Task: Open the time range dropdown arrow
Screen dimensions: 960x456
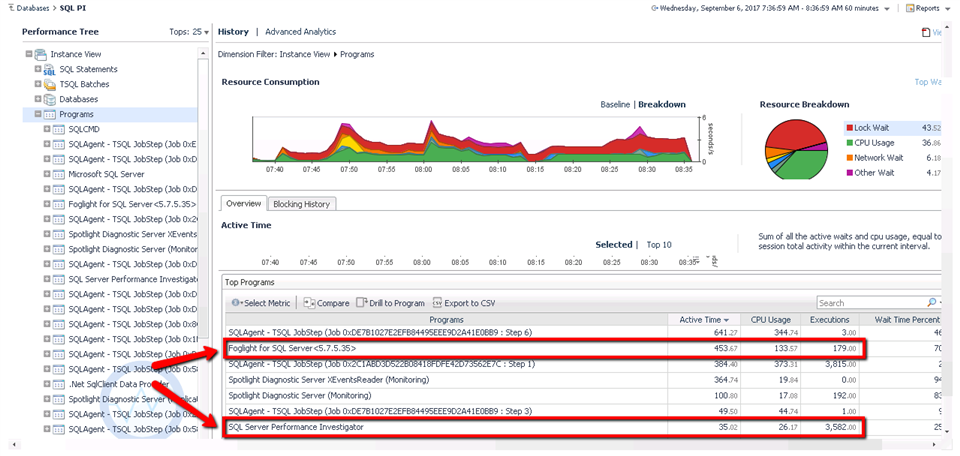Action: click(887, 9)
